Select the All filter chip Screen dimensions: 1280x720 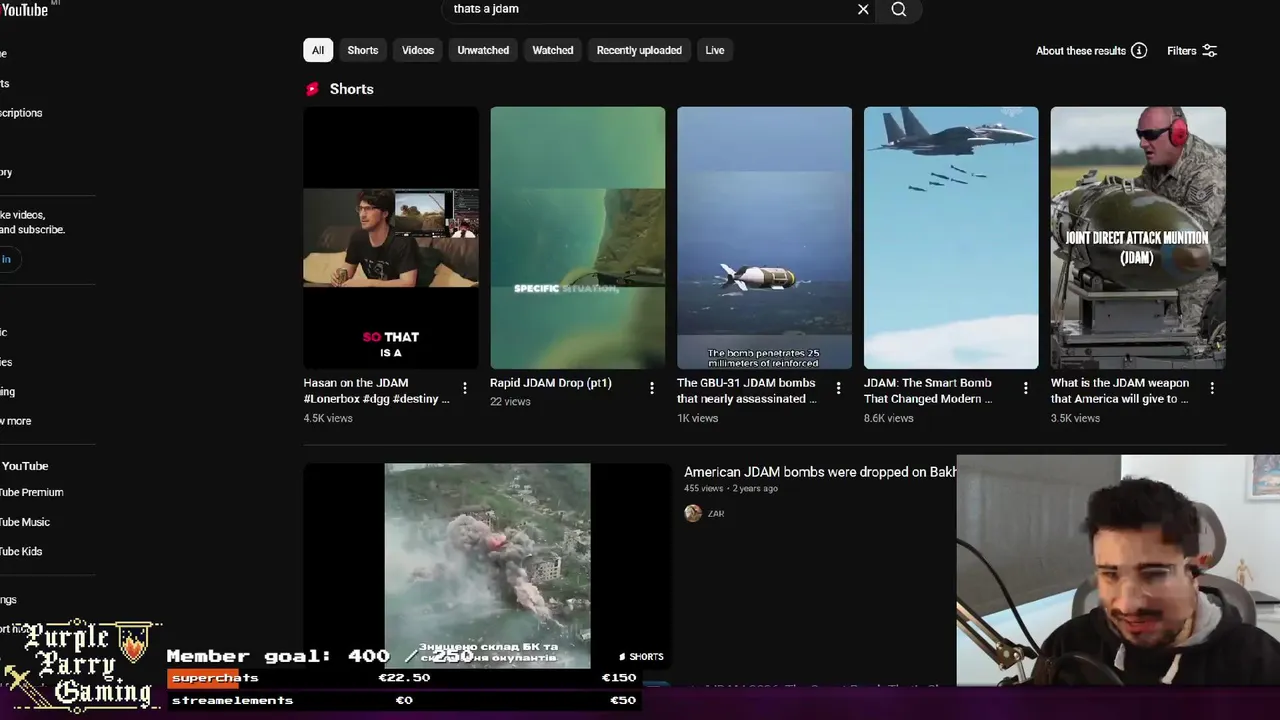click(318, 50)
